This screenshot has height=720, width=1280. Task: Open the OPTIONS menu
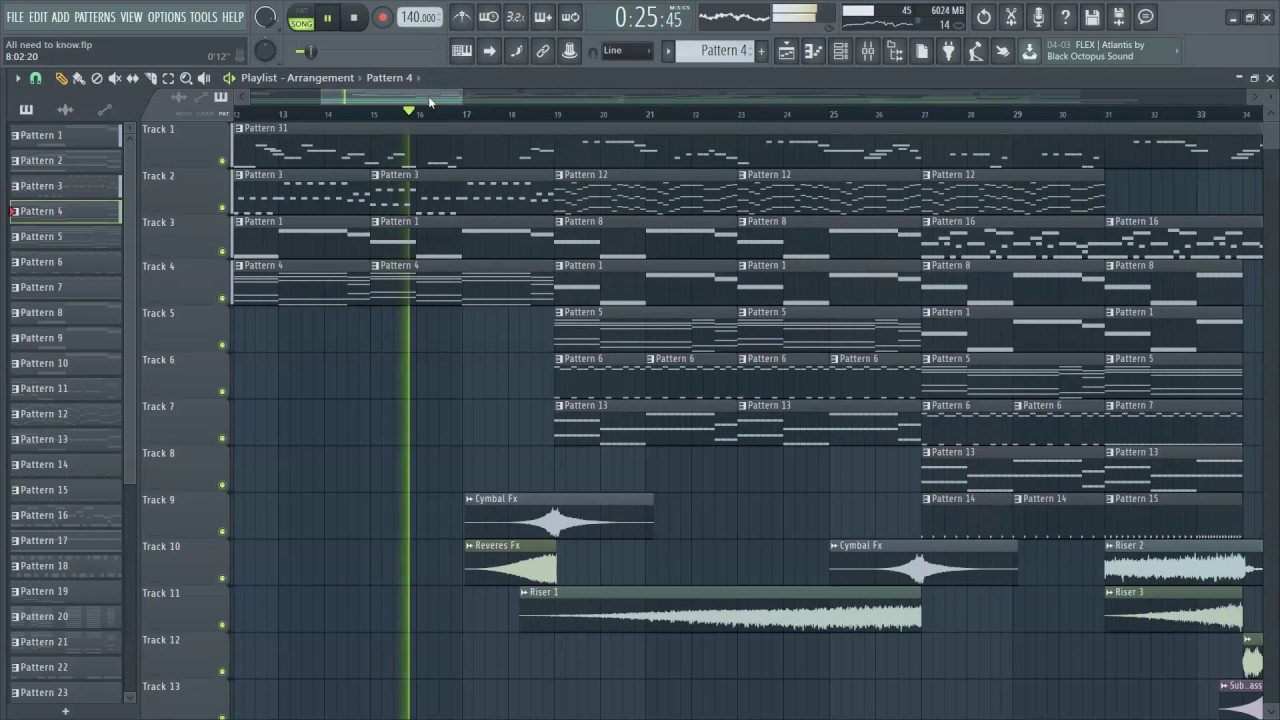tap(167, 17)
